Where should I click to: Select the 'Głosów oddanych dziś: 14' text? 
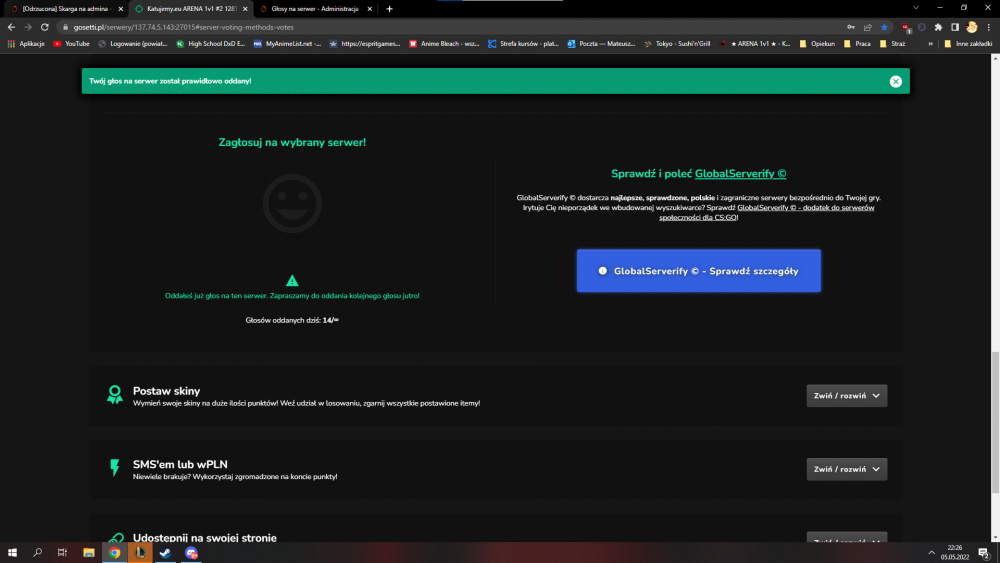290,320
